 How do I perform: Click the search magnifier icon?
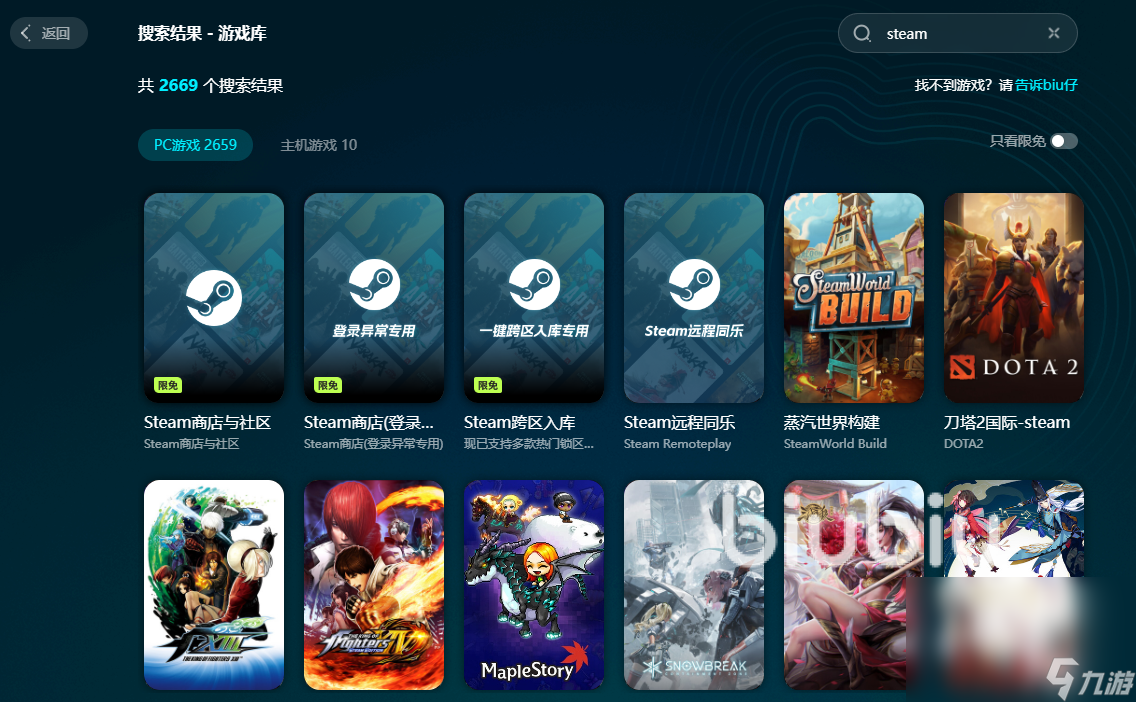(x=861, y=33)
